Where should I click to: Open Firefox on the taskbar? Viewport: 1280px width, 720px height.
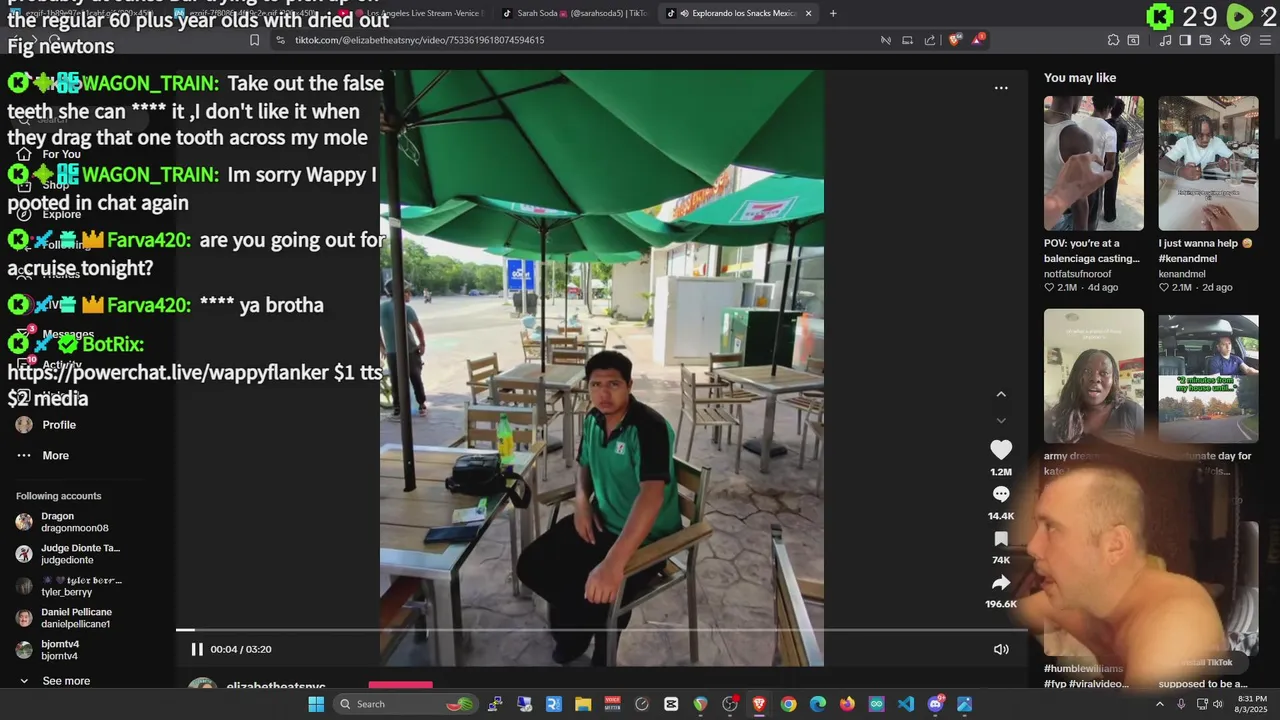coord(847,704)
